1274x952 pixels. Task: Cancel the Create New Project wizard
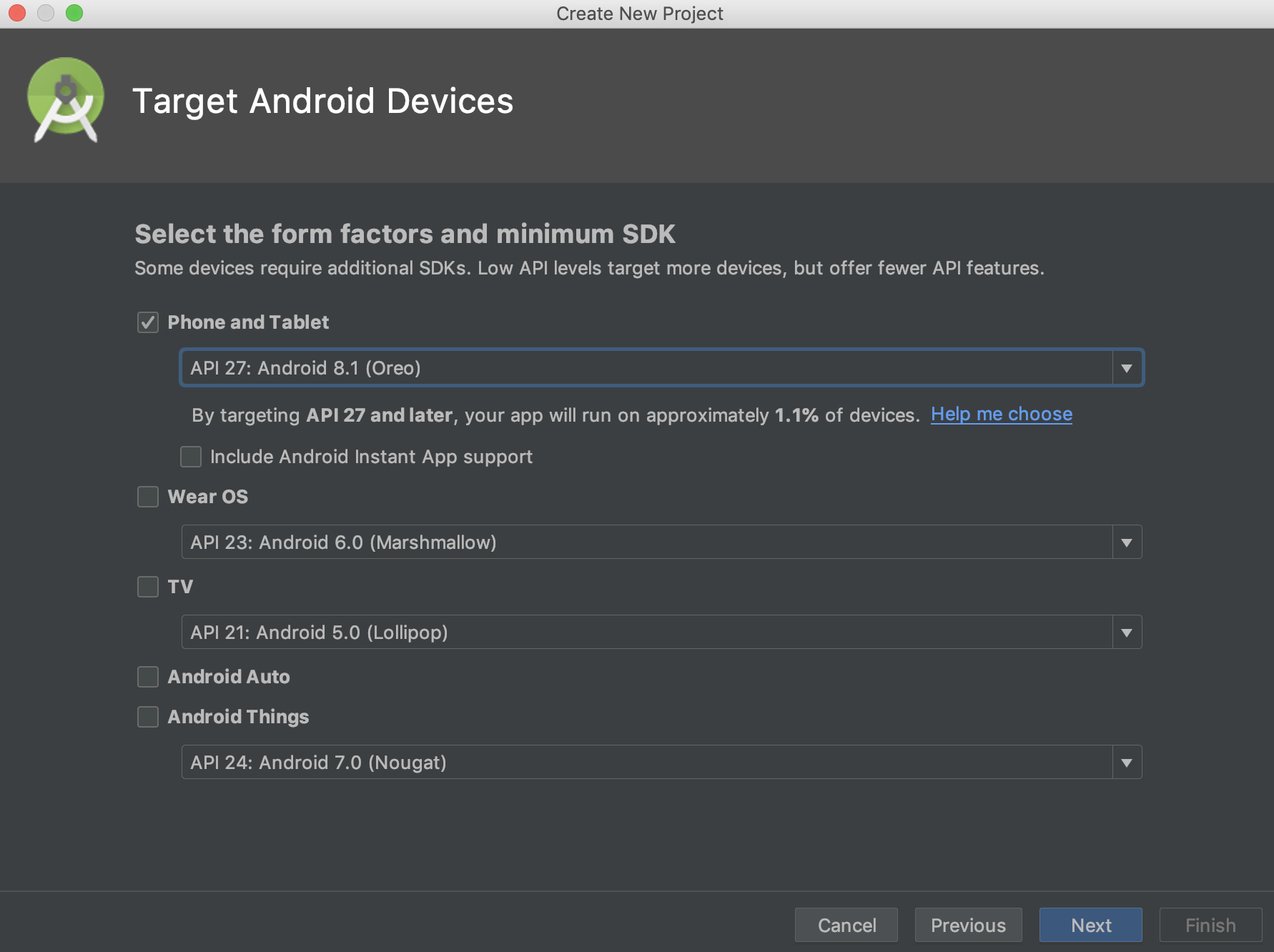846,925
